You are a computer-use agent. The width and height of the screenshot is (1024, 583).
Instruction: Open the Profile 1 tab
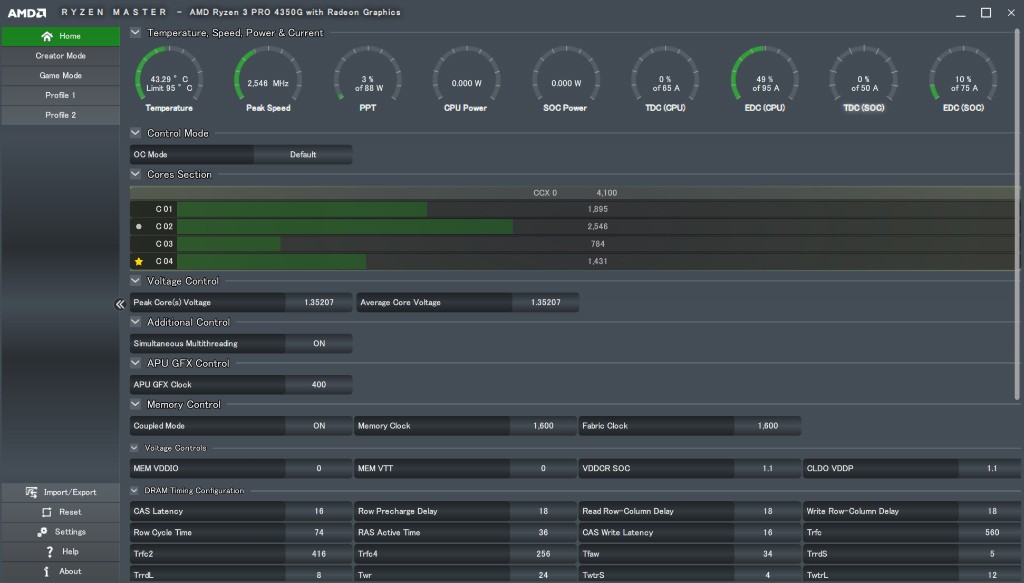coord(60,95)
